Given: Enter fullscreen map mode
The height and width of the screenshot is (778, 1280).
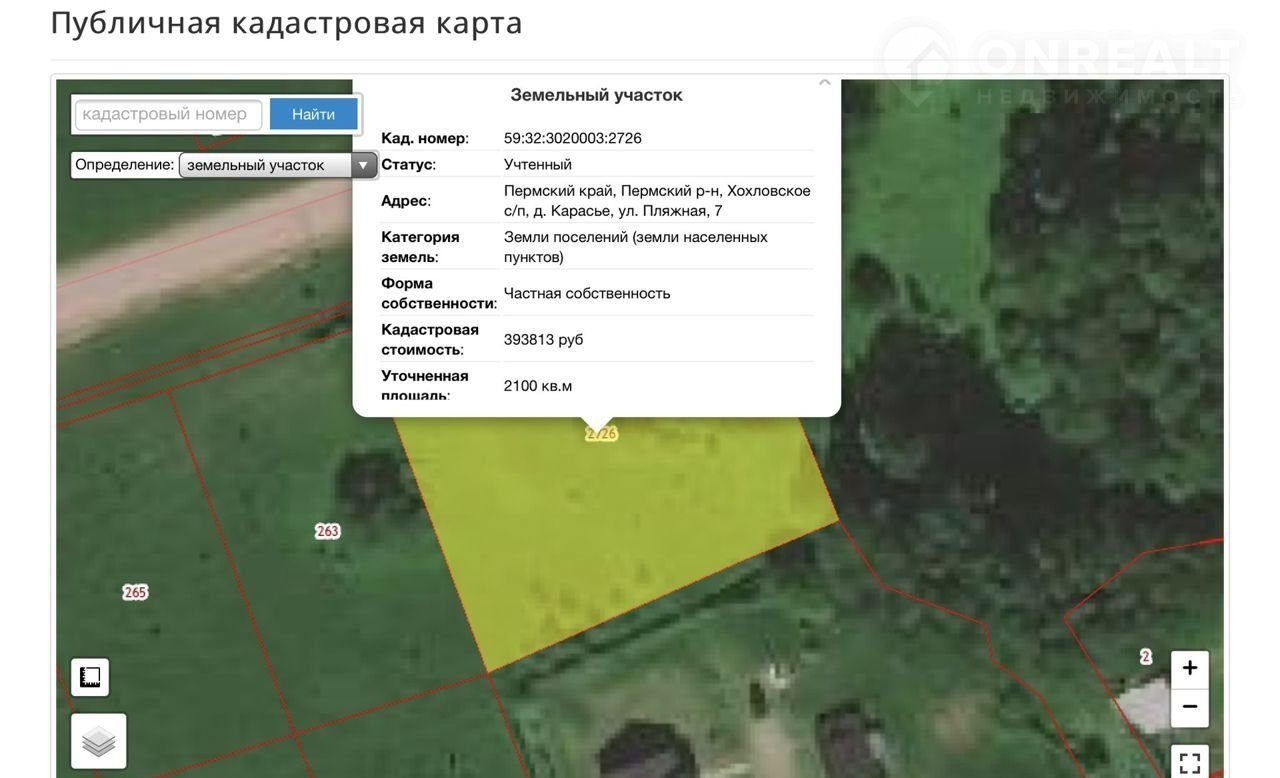Looking at the screenshot, I should 1189,763.
